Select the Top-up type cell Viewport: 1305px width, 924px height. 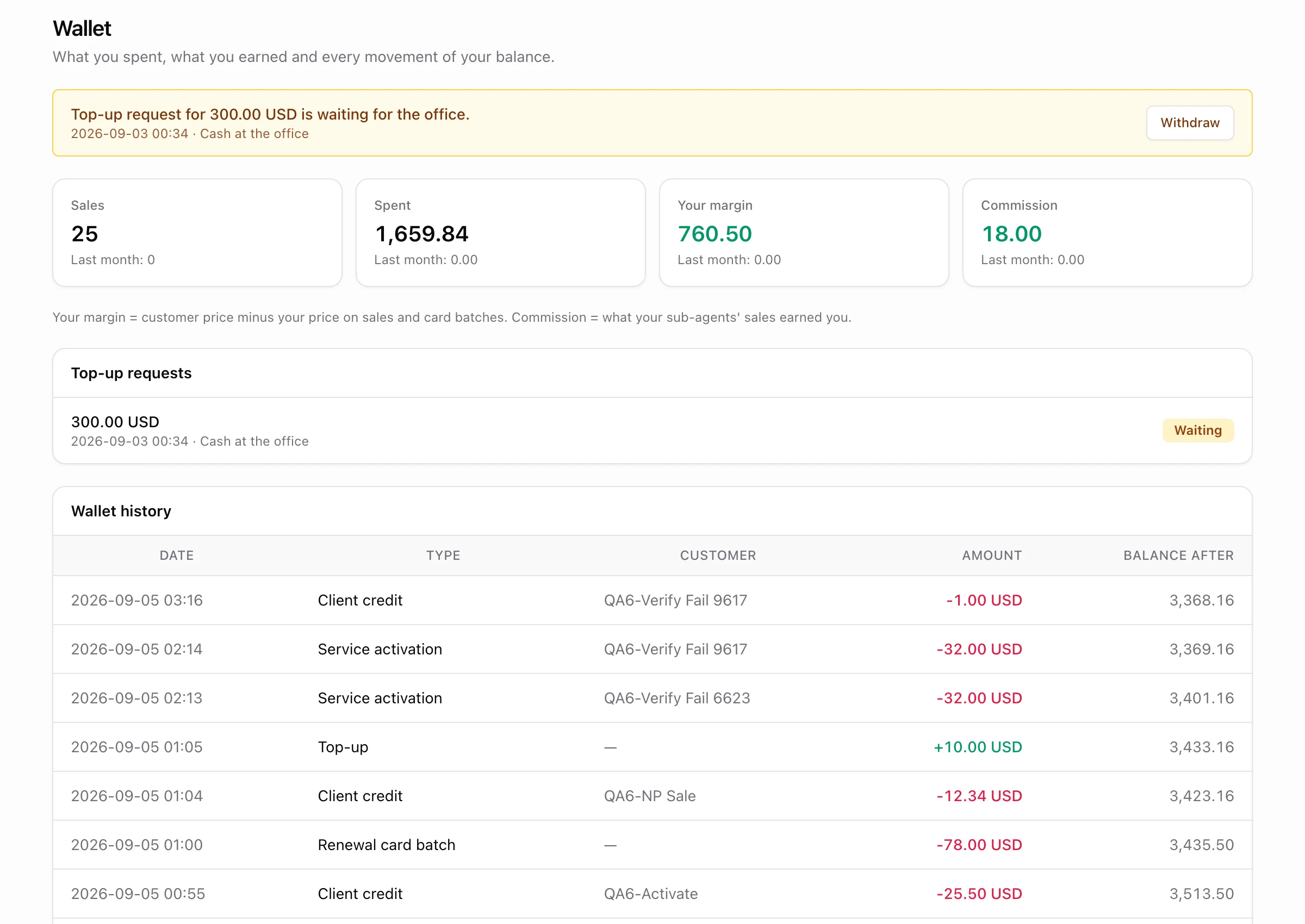click(343, 747)
